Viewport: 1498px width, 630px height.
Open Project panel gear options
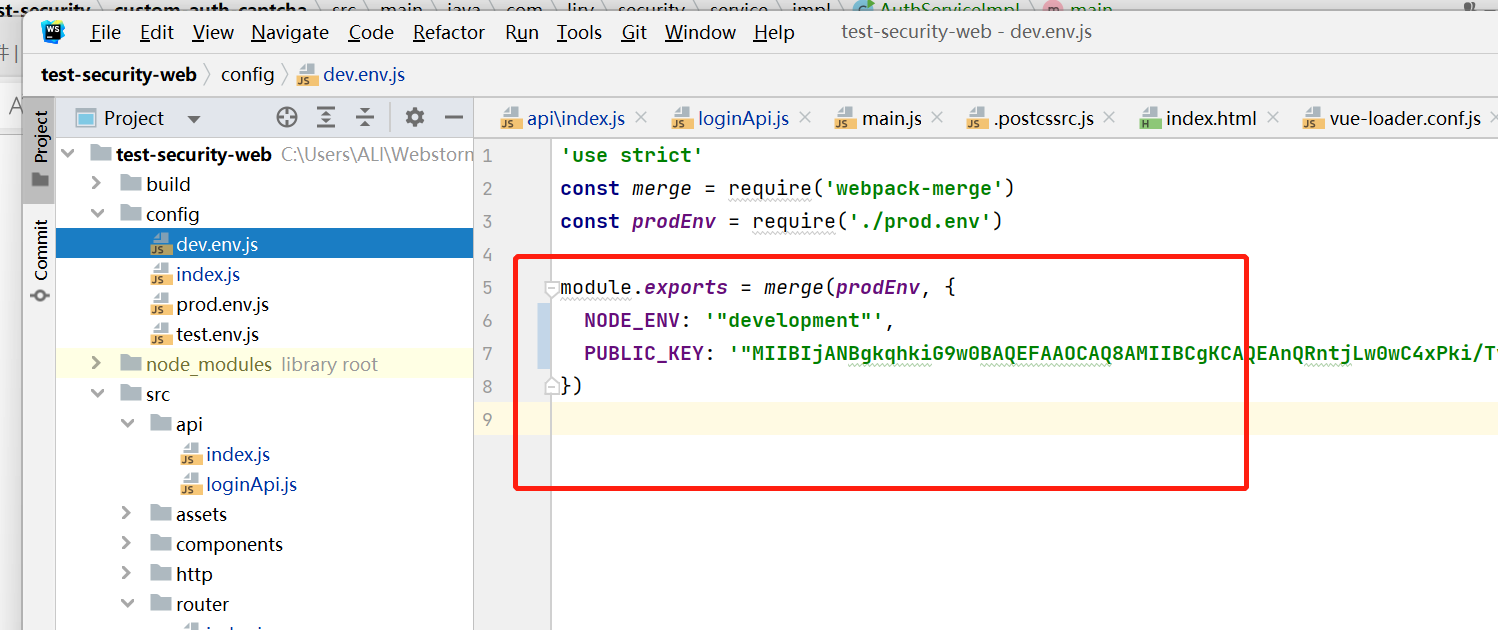click(415, 118)
